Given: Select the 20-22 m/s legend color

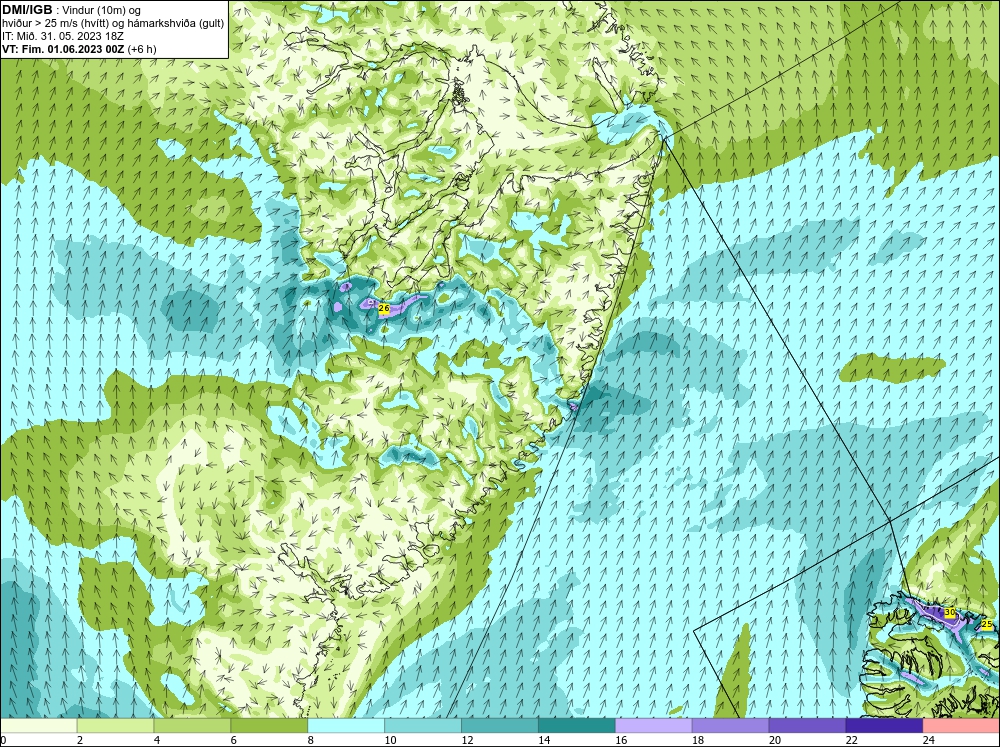Looking at the screenshot, I should tap(807, 726).
